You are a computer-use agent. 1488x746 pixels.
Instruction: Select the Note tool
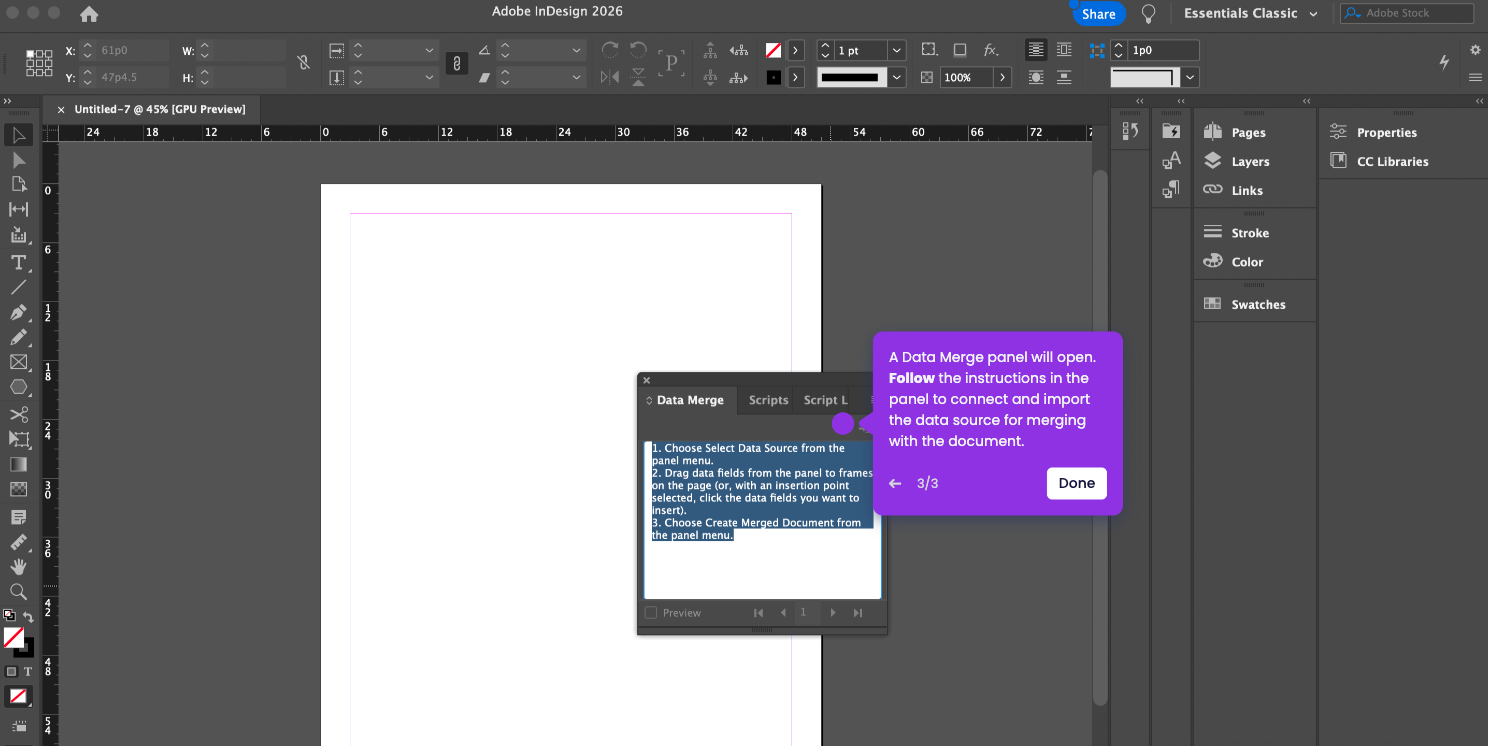[x=19, y=517]
